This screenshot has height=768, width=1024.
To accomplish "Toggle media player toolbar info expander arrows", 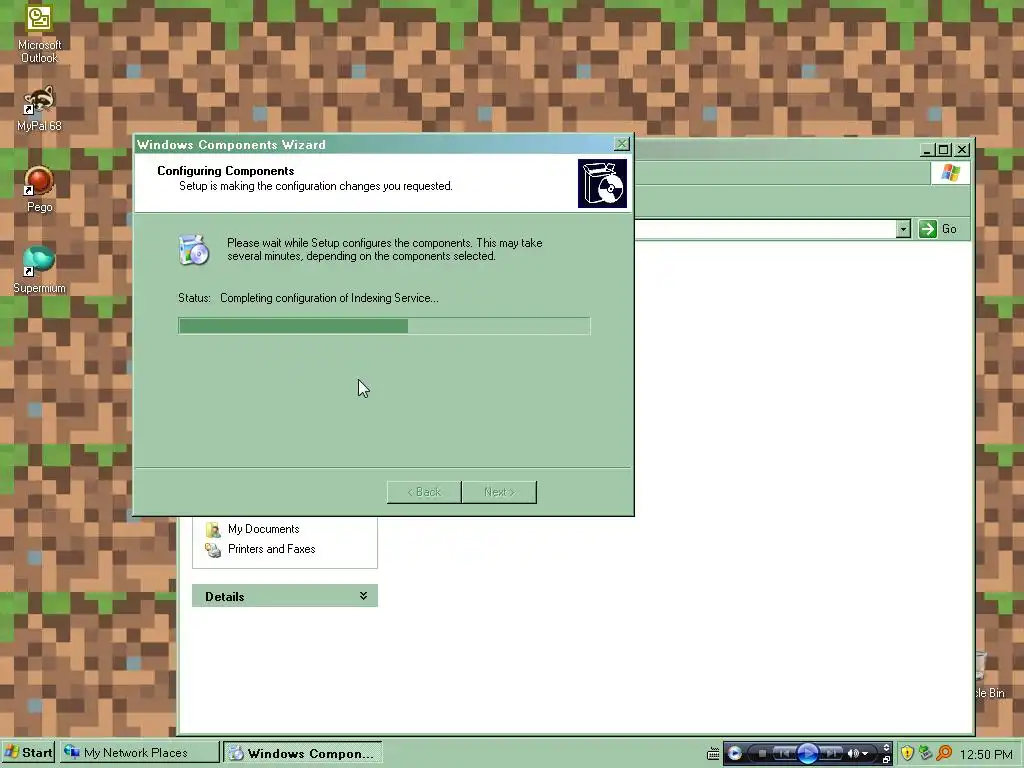I will coord(886,748).
